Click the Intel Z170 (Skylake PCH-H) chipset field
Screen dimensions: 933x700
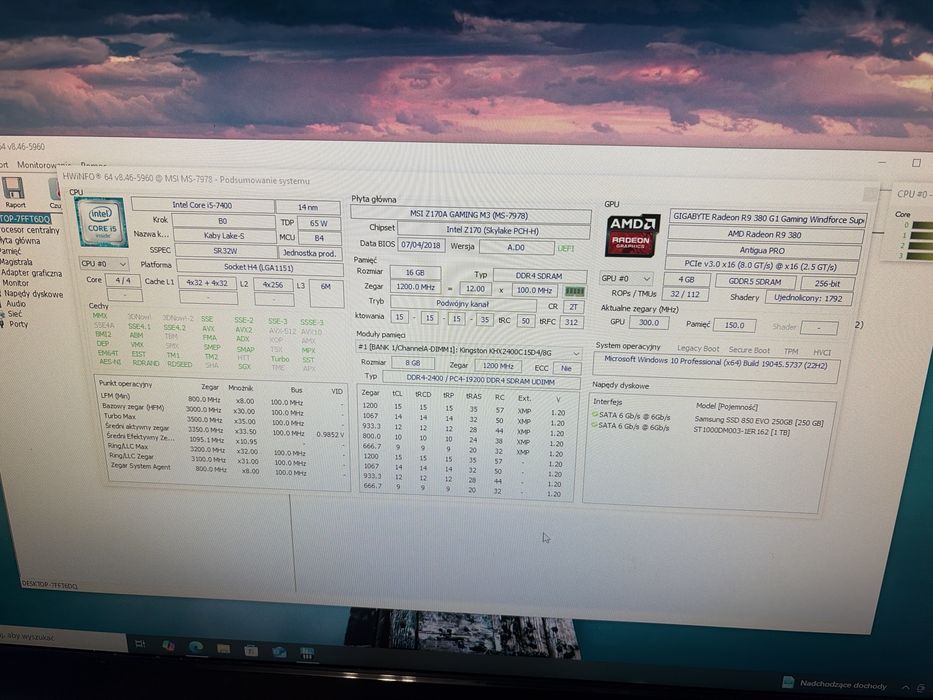[x=493, y=230]
